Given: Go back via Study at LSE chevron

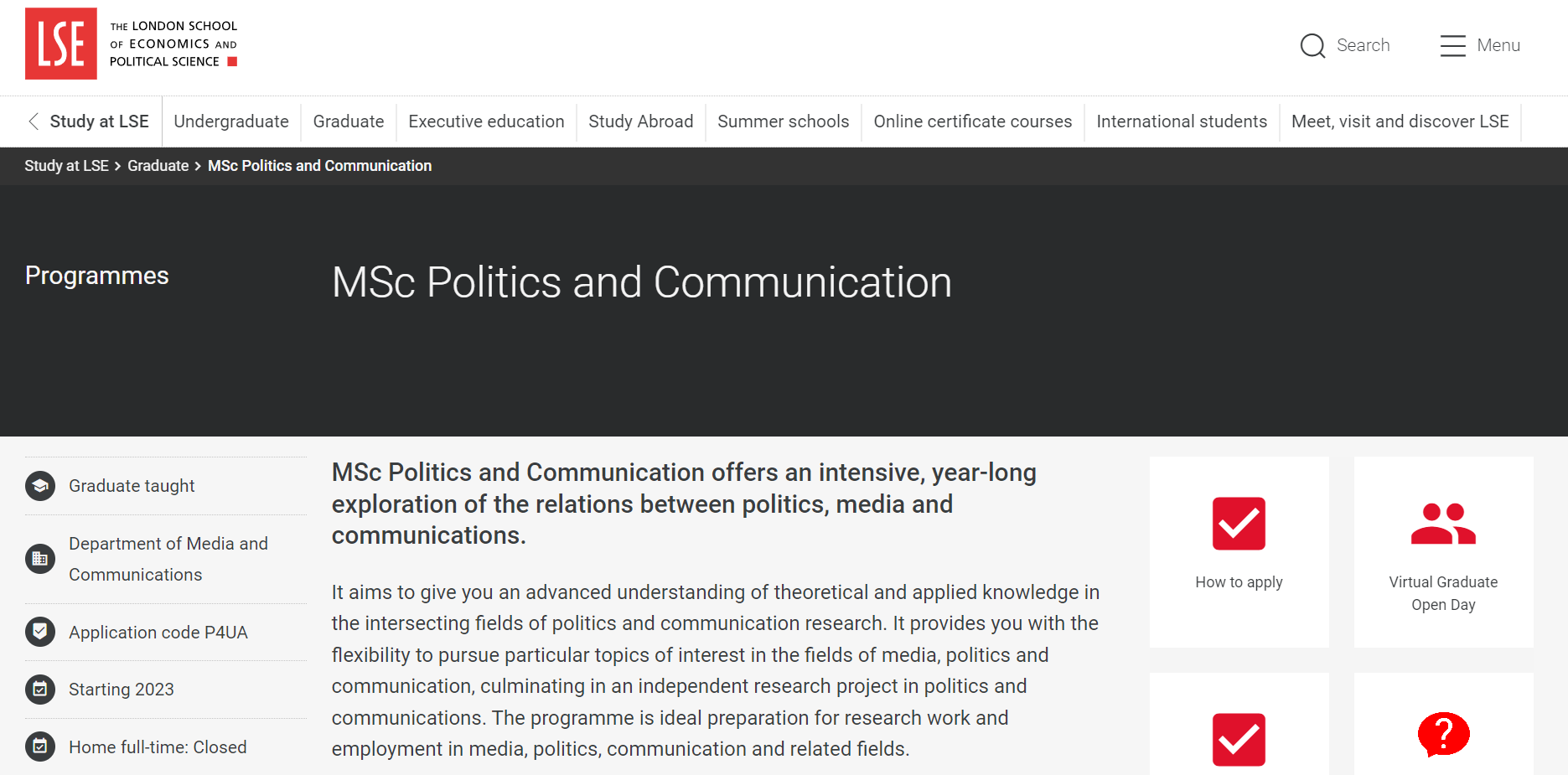Looking at the screenshot, I should point(34,121).
